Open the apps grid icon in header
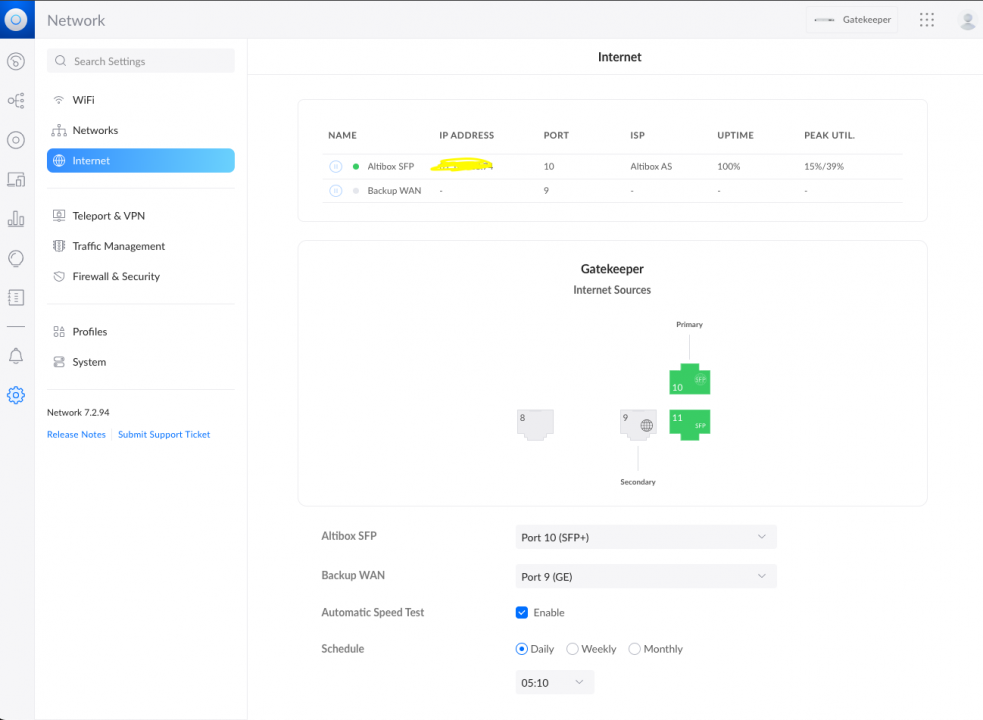The image size is (983, 720). (x=926, y=20)
